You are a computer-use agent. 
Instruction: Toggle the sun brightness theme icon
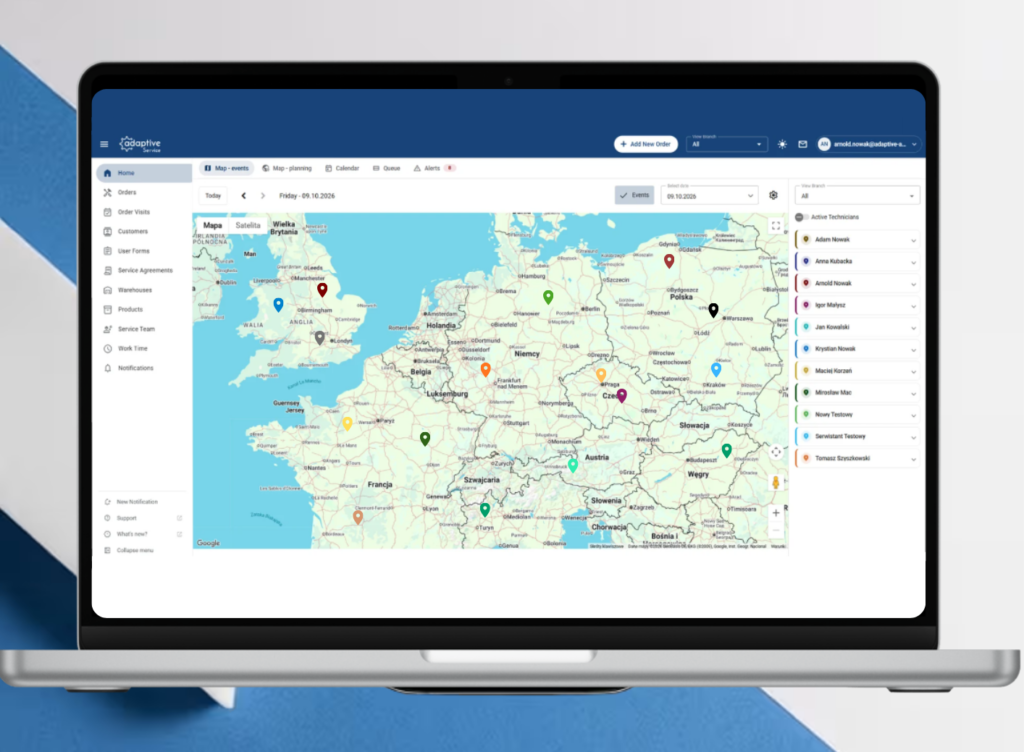[x=782, y=144]
